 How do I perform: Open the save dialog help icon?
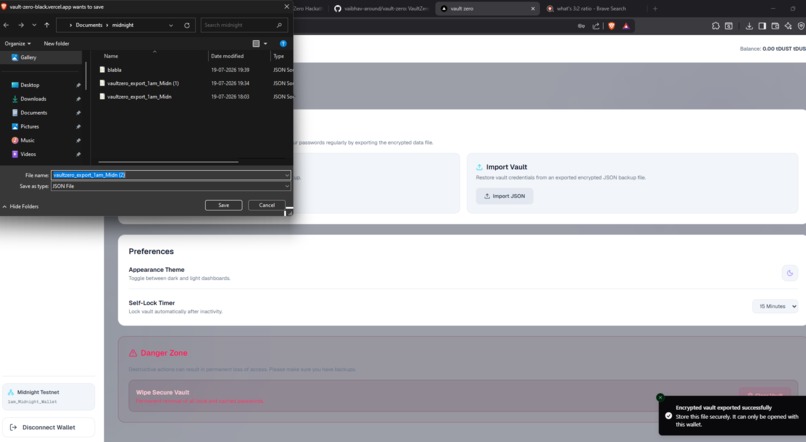click(x=283, y=44)
